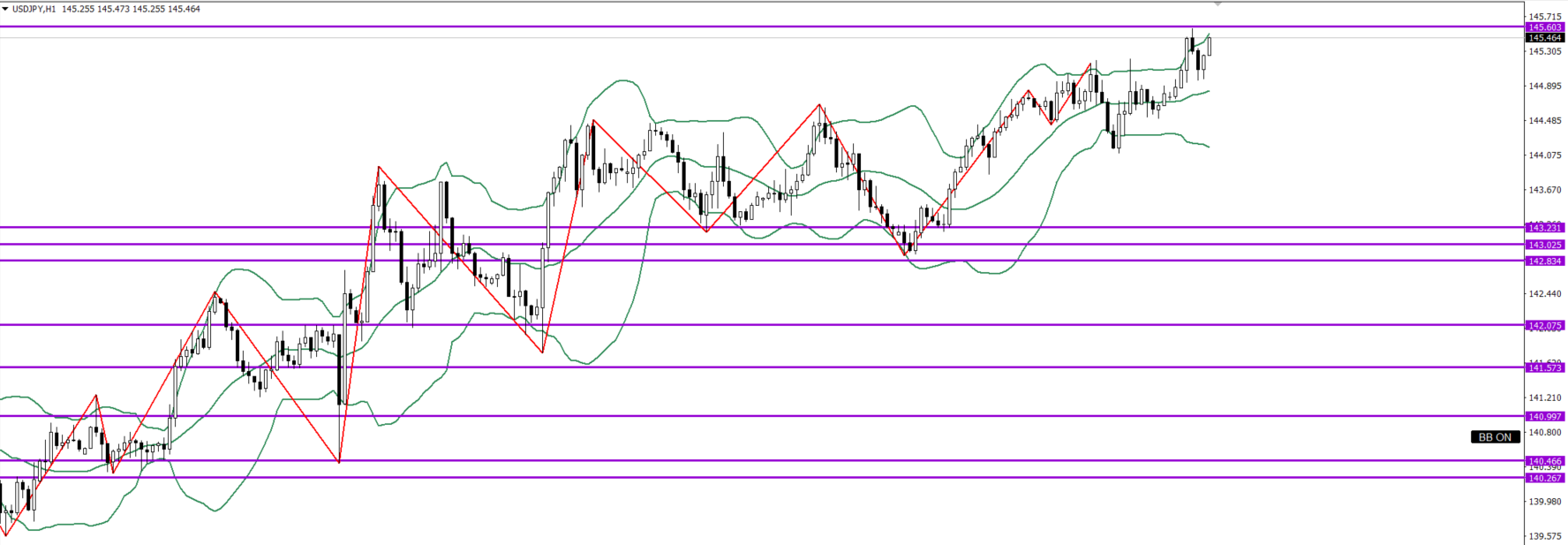
Task: Select the 140.997 horizontal line label
Action: (1545, 416)
